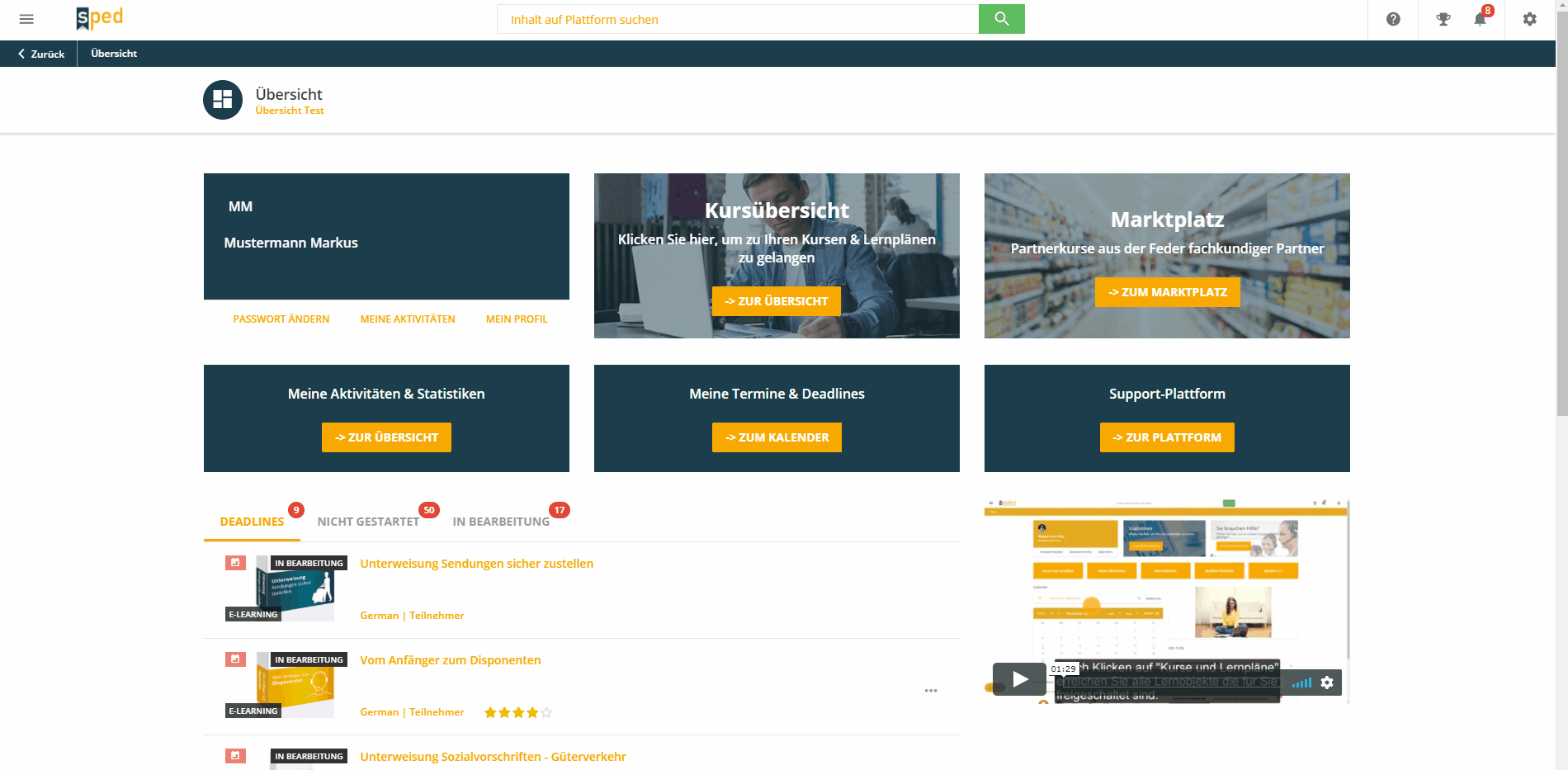Click calendar icon beside Vom Anfänger zum Disponenten
The width and height of the screenshot is (1568, 770).
click(235, 659)
